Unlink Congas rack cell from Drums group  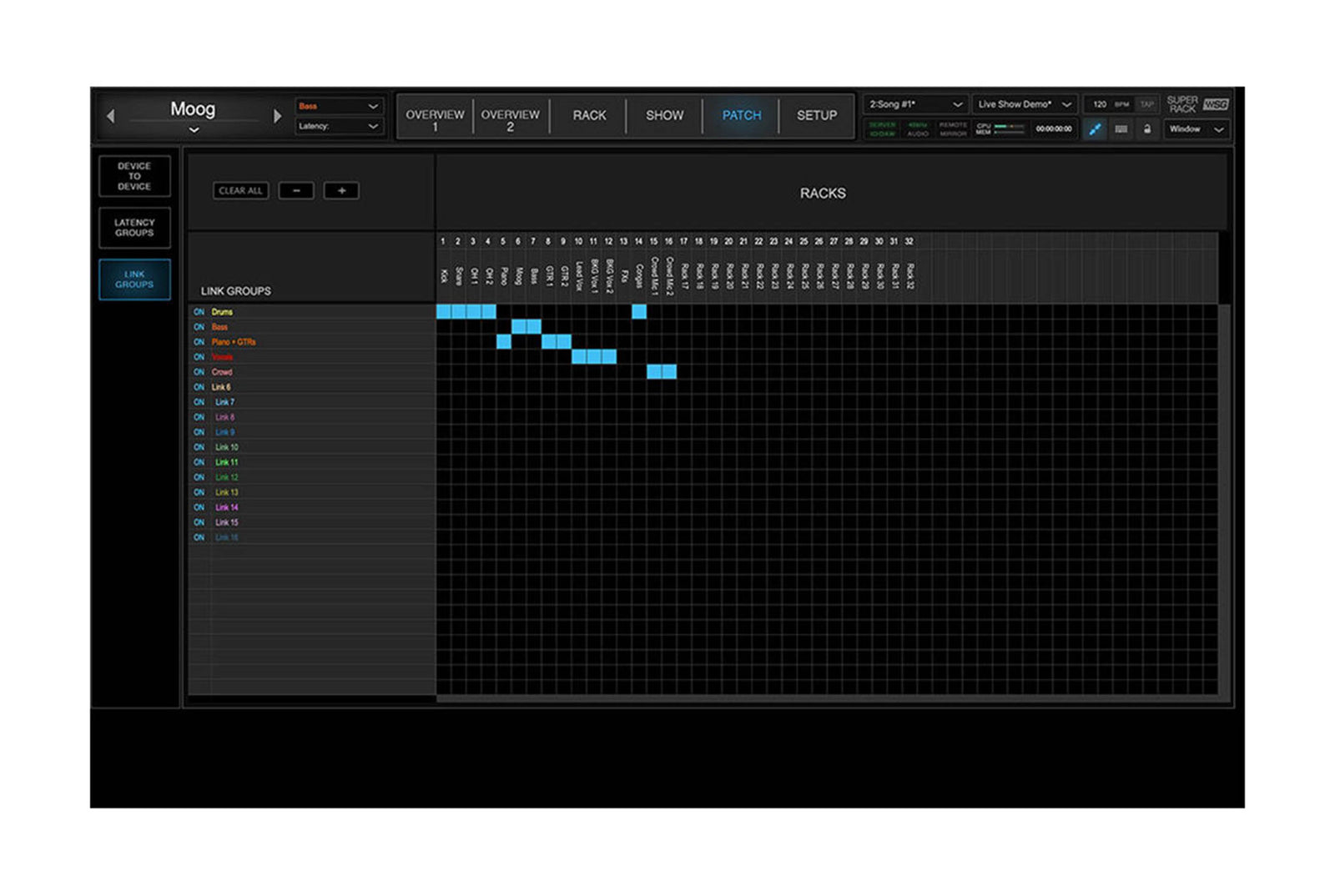(x=639, y=312)
